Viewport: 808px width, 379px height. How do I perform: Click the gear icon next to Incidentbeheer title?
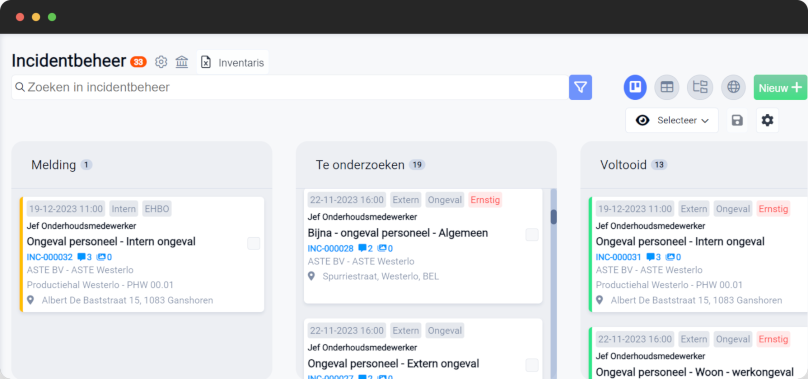161,62
